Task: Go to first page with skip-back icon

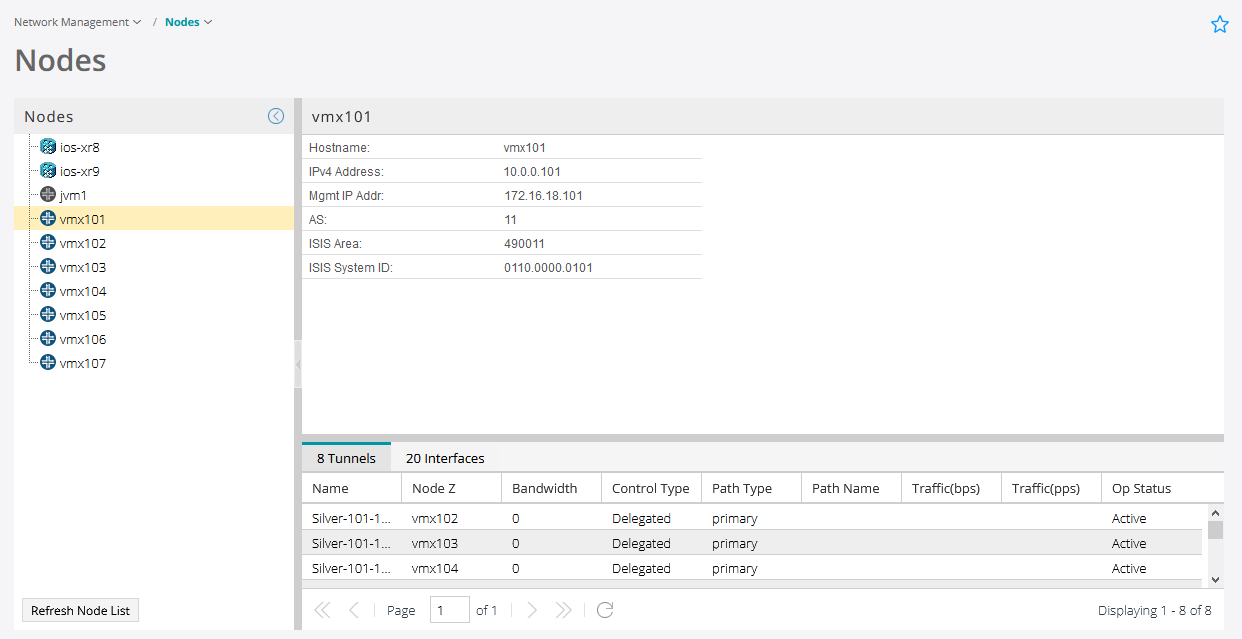Action: pos(322,610)
